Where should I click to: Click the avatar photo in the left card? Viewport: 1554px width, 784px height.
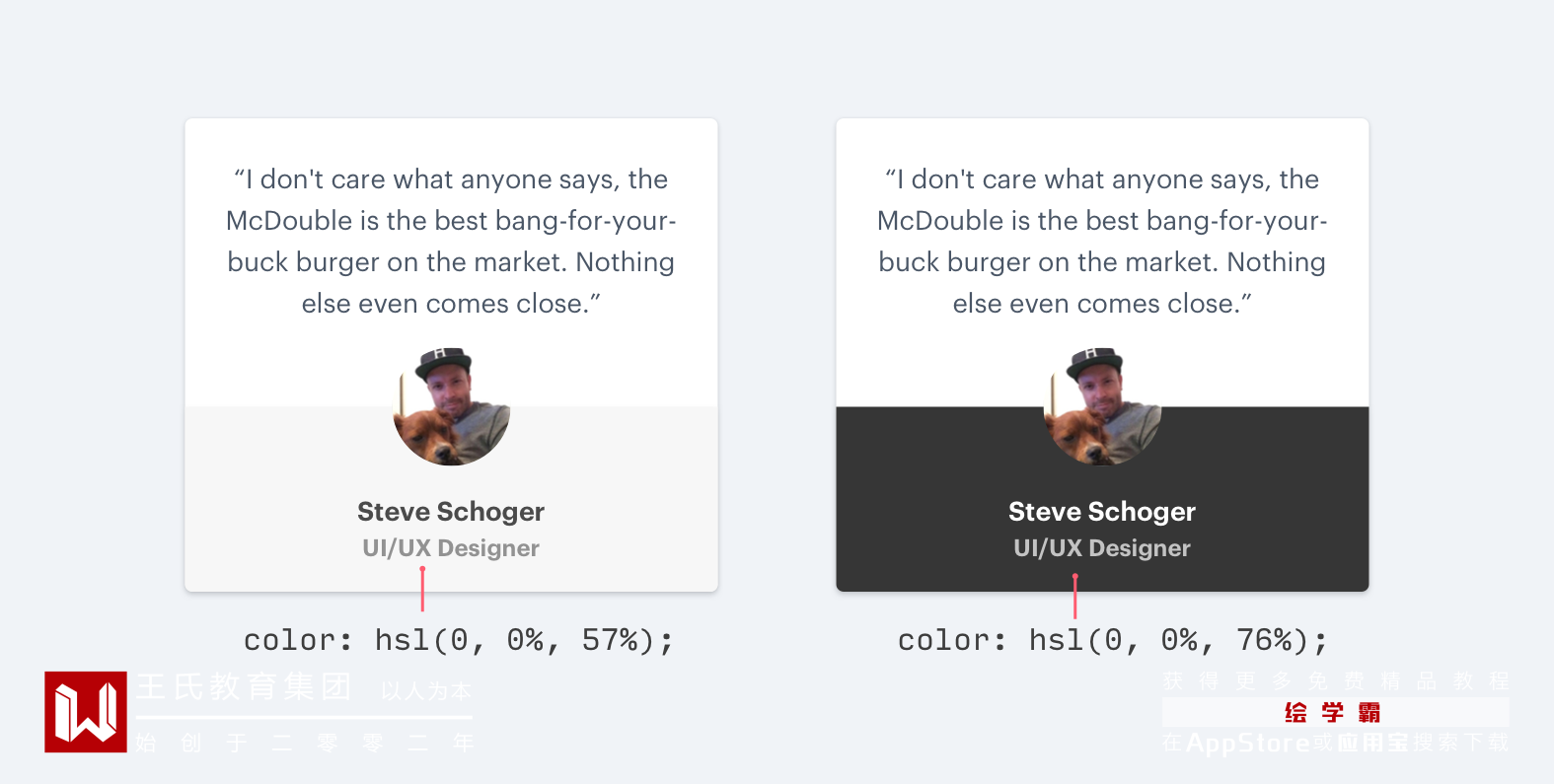click(451, 406)
